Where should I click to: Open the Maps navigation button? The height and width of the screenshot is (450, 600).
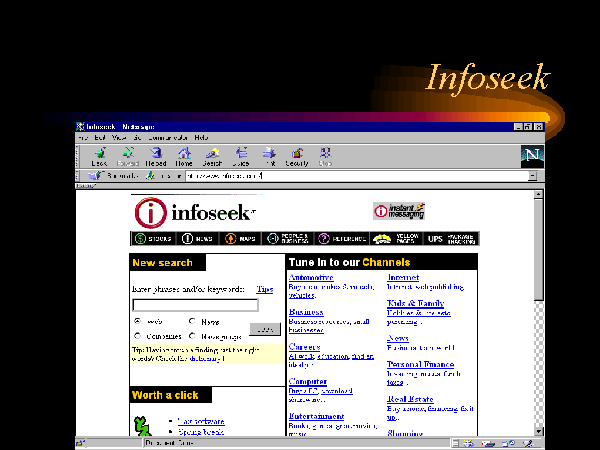(240, 239)
